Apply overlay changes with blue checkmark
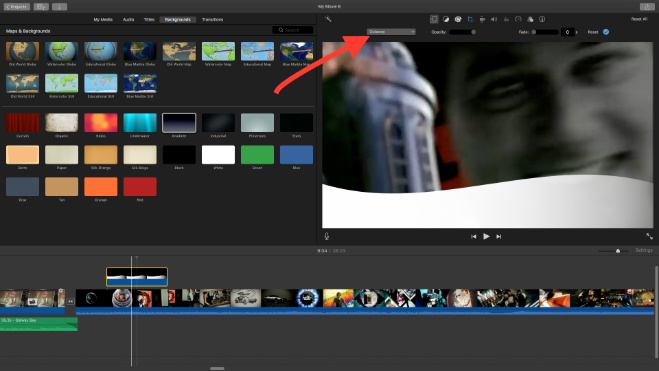 606,32
